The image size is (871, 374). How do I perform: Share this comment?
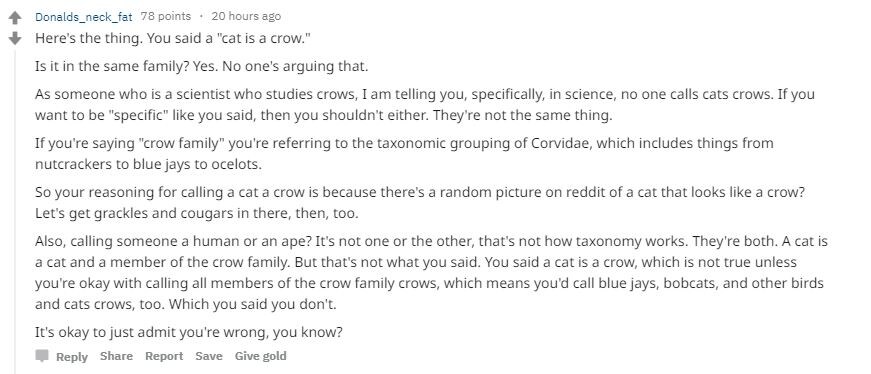(x=116, y=356)
